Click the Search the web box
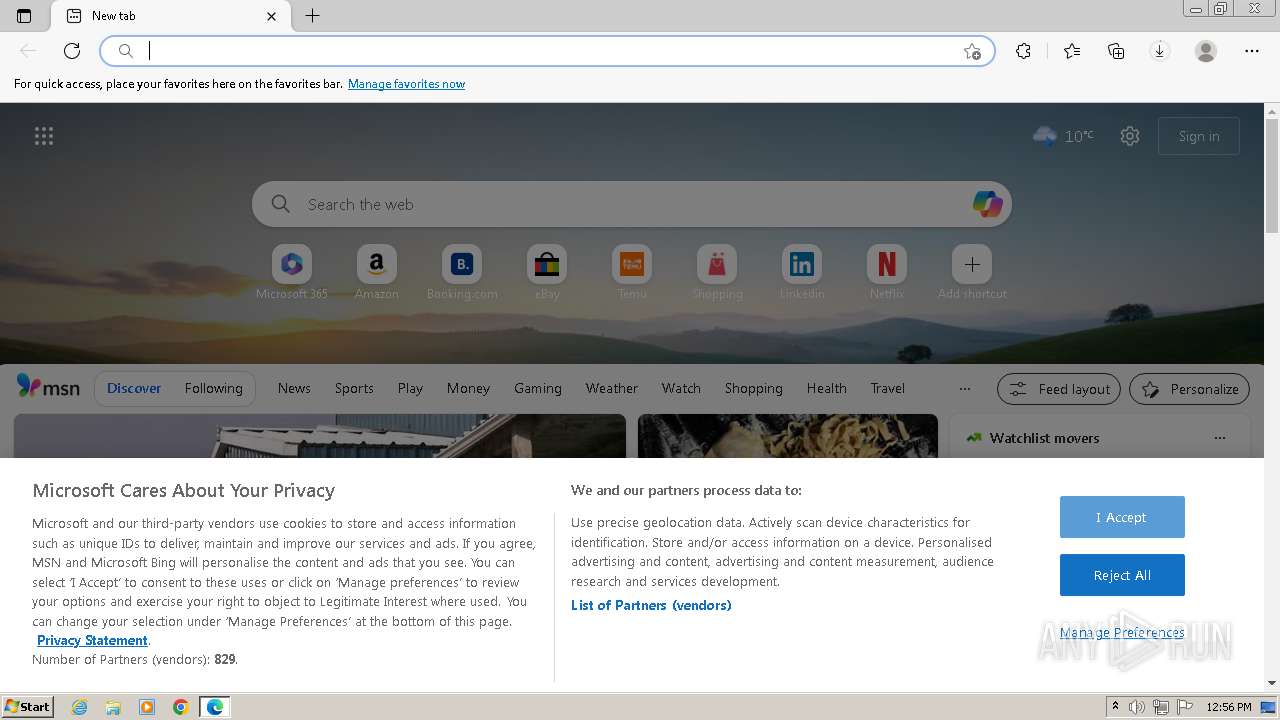Image resolution: width=1280 pixels, height=720 pixels. [632, 204]
